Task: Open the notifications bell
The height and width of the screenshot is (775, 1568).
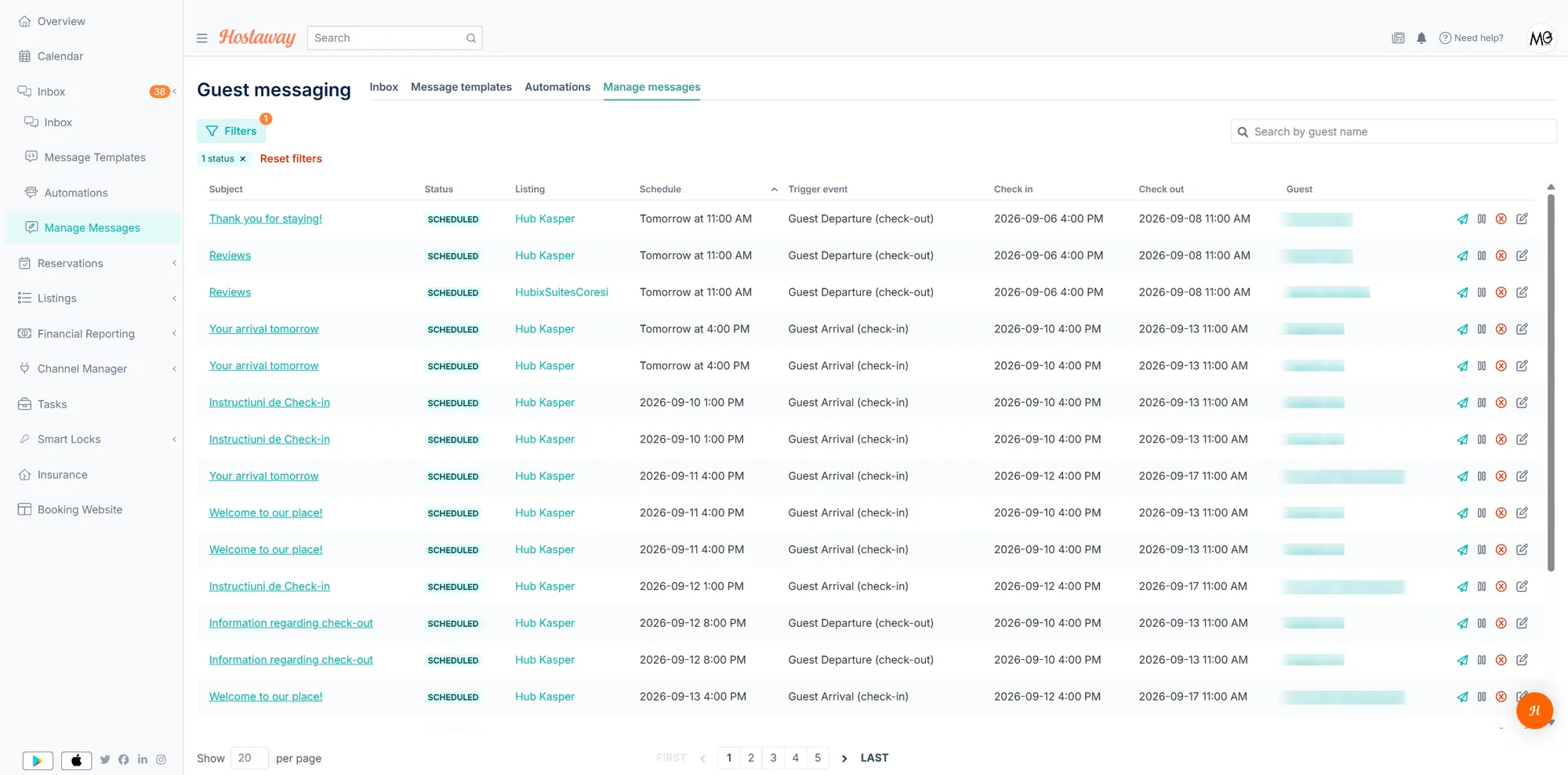Action: point(1421,38)
